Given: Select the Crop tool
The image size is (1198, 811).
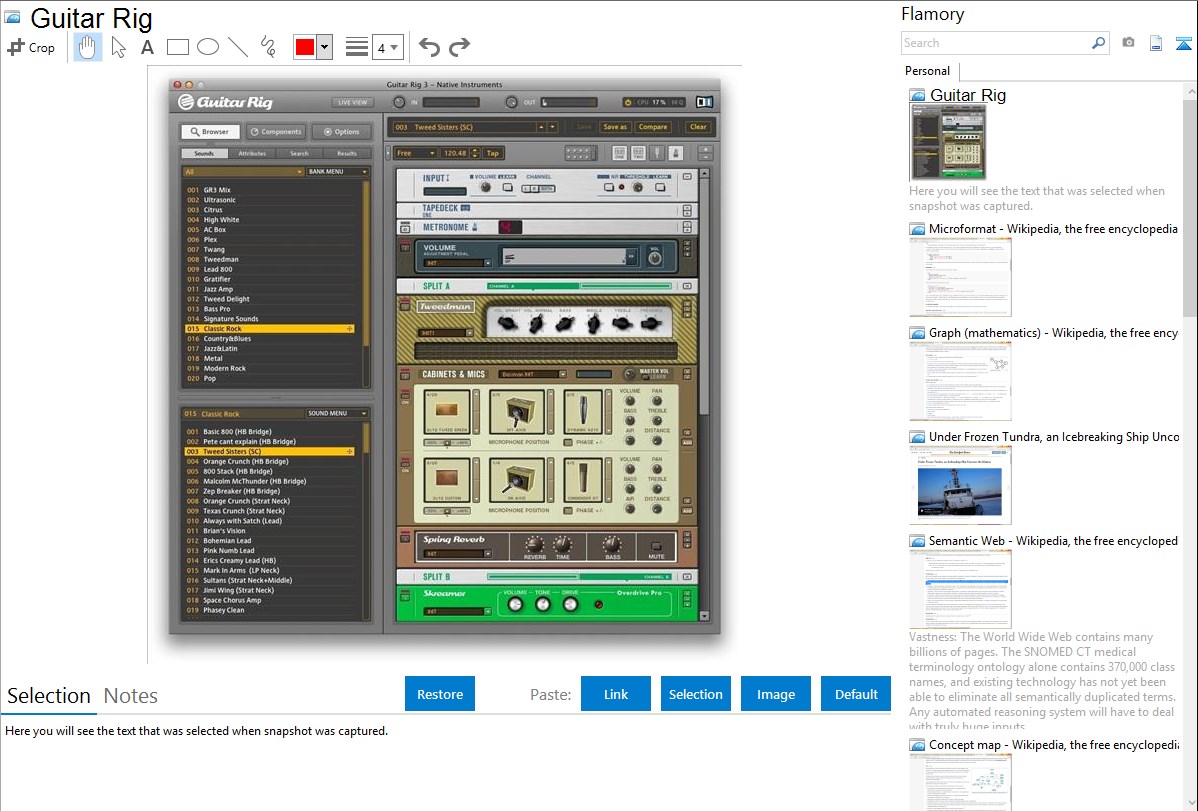Looking at the screenshot, I should (x=31, y=47).
